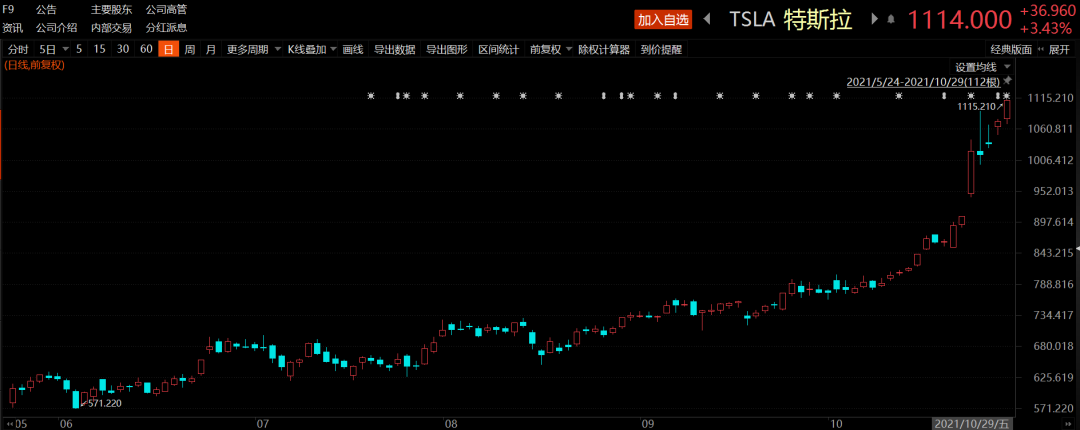Viewport: 1080px width, 430px height.
Task: Click 展开 to expand side panel
Action: coord(1059,50)
